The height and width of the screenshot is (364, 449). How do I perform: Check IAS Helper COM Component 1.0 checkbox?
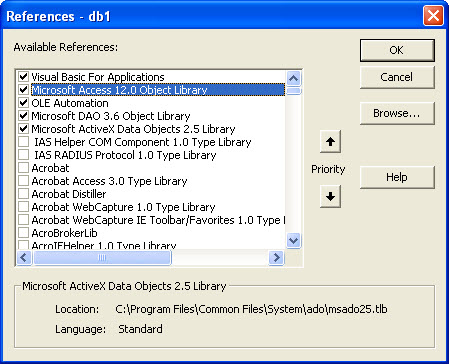[x=23, y=142]
